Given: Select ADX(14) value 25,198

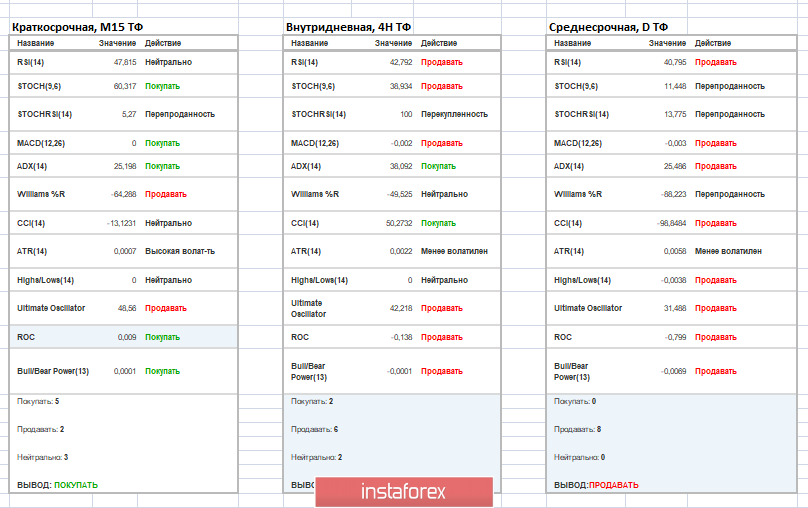Looking at the screenshot, I should [125, 166].
